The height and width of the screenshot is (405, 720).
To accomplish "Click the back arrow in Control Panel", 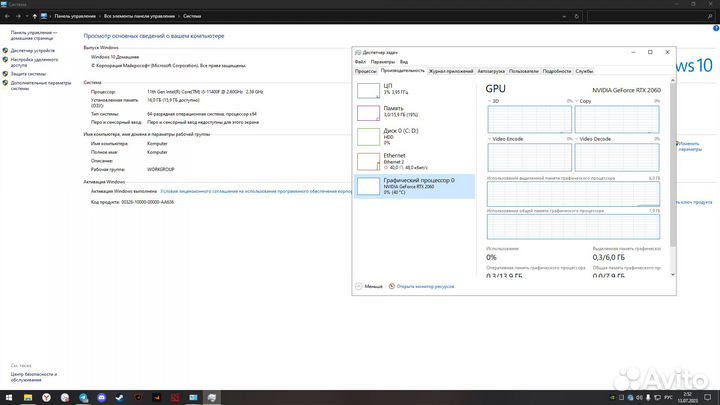I will pyautogui.click(x=7, y=16).
